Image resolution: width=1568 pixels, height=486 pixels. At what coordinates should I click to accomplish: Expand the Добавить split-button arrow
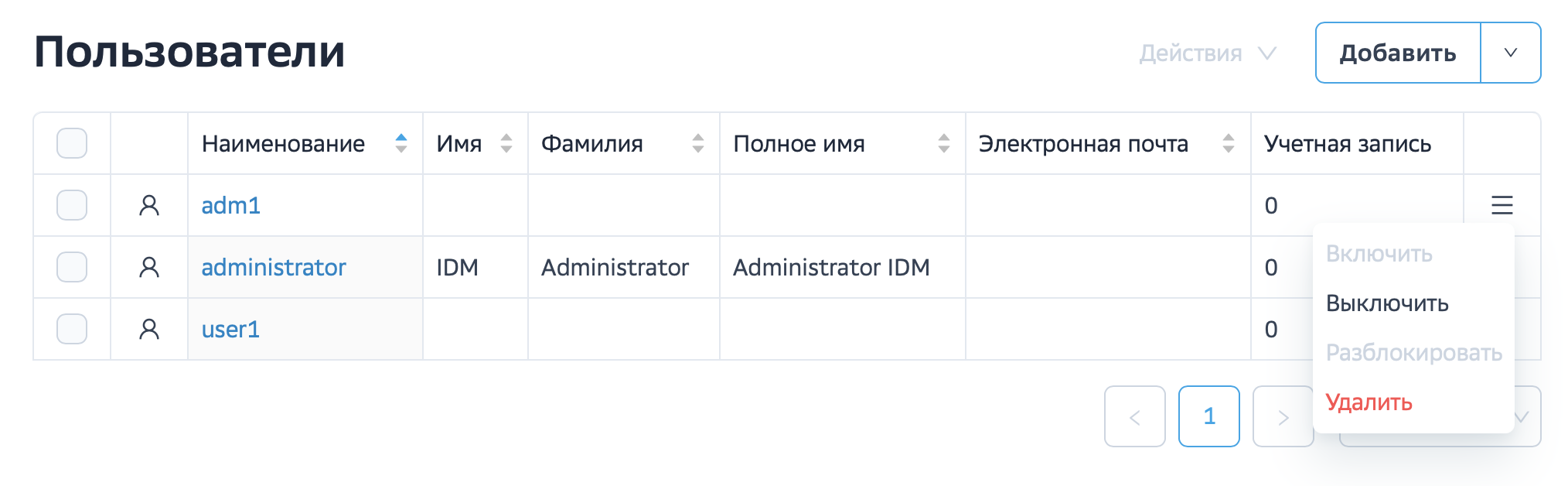tap(1510, 53)
